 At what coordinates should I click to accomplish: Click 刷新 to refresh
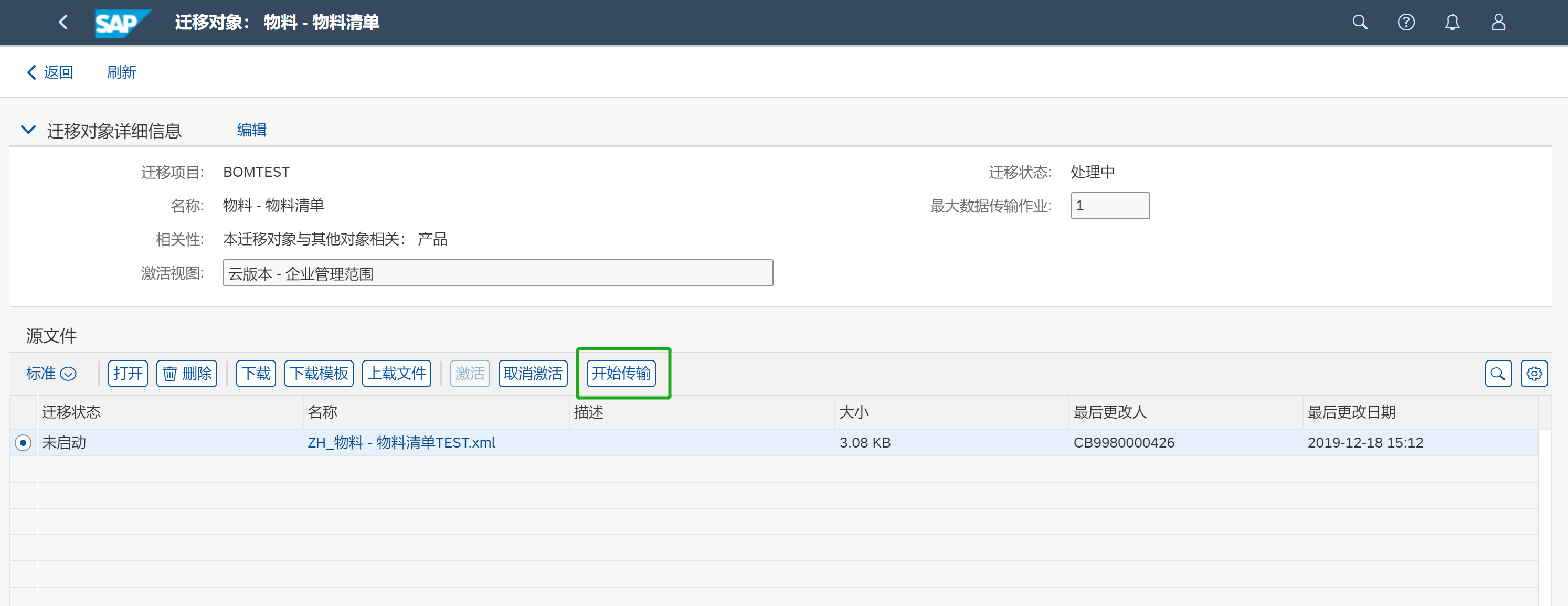(x=121, y=72)
